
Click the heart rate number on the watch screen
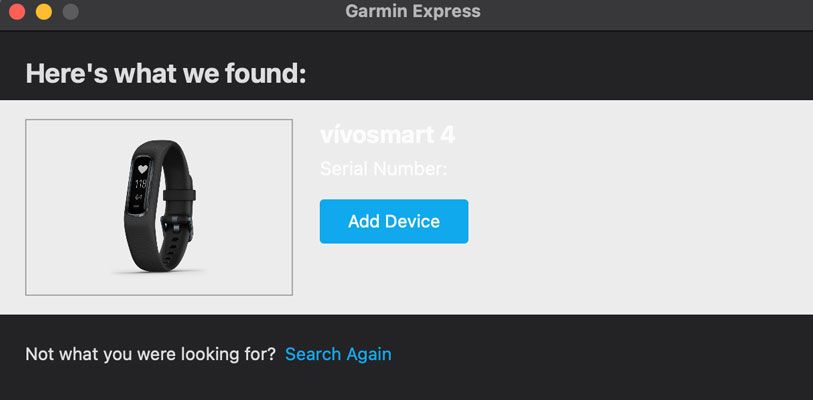coord(141,185)
